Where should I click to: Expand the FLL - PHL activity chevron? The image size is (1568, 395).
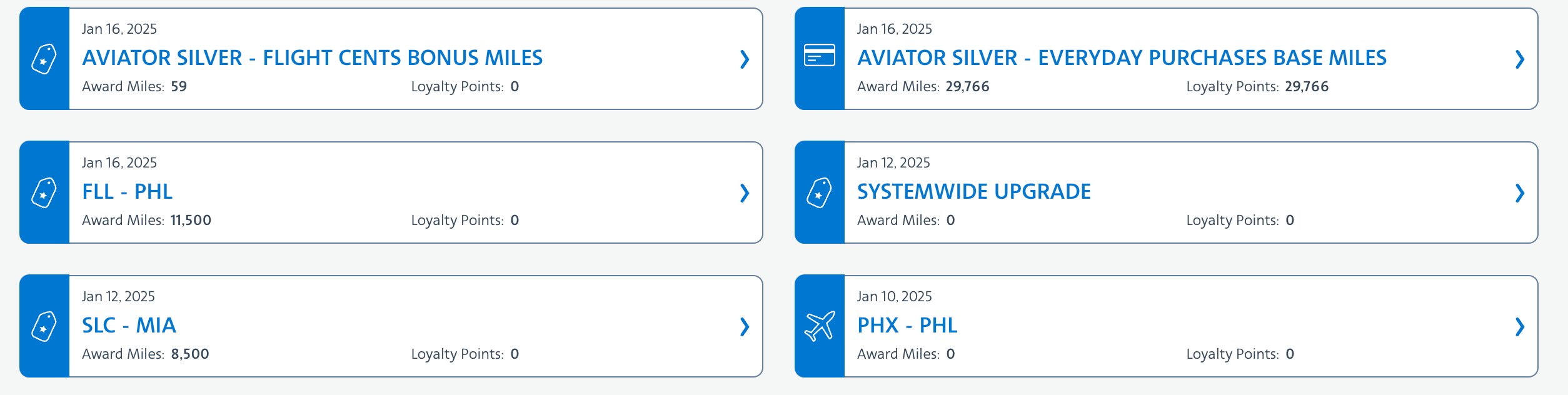pyautogui.click(x=744, y=193)
